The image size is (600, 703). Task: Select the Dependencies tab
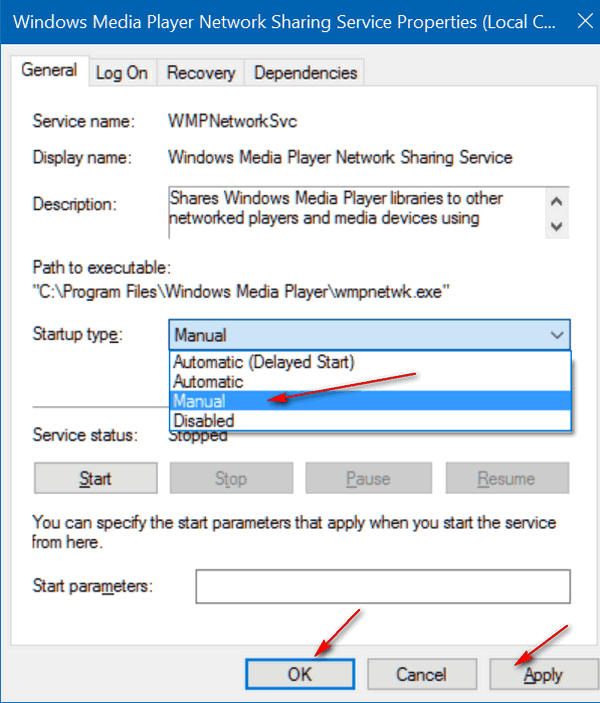click(x=305, y=73)
